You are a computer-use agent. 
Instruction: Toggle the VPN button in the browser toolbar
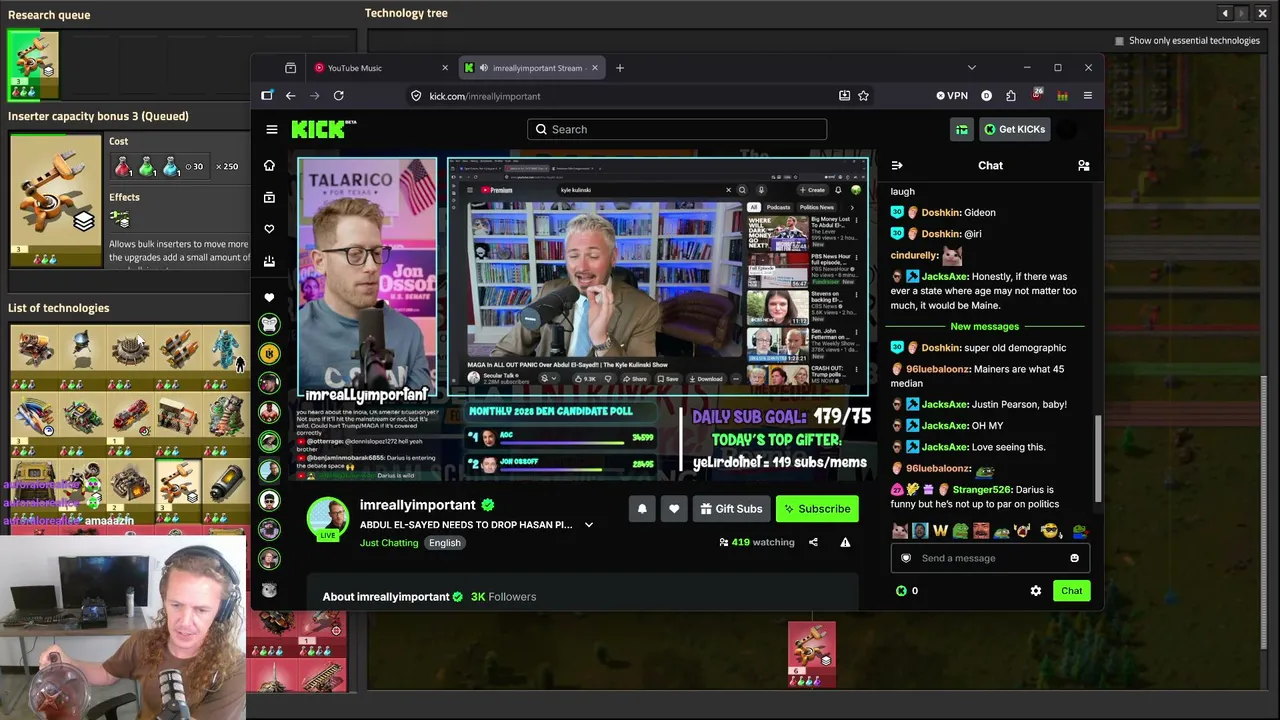pos(951,96)
